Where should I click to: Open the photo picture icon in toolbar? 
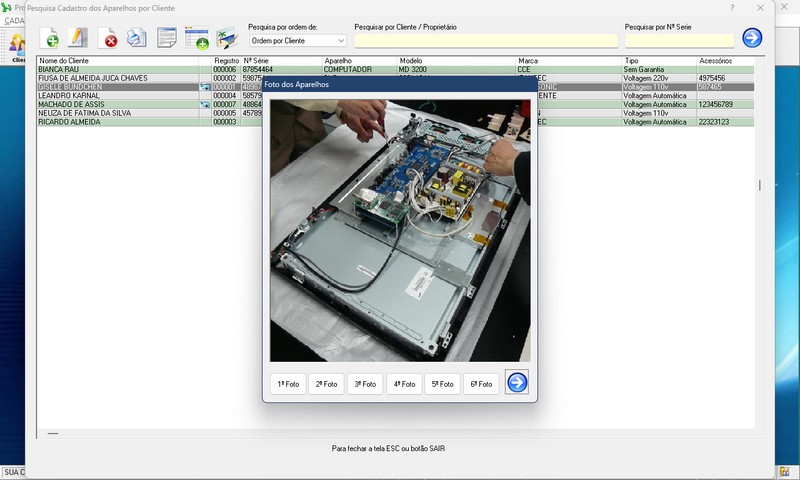point(227,38)
